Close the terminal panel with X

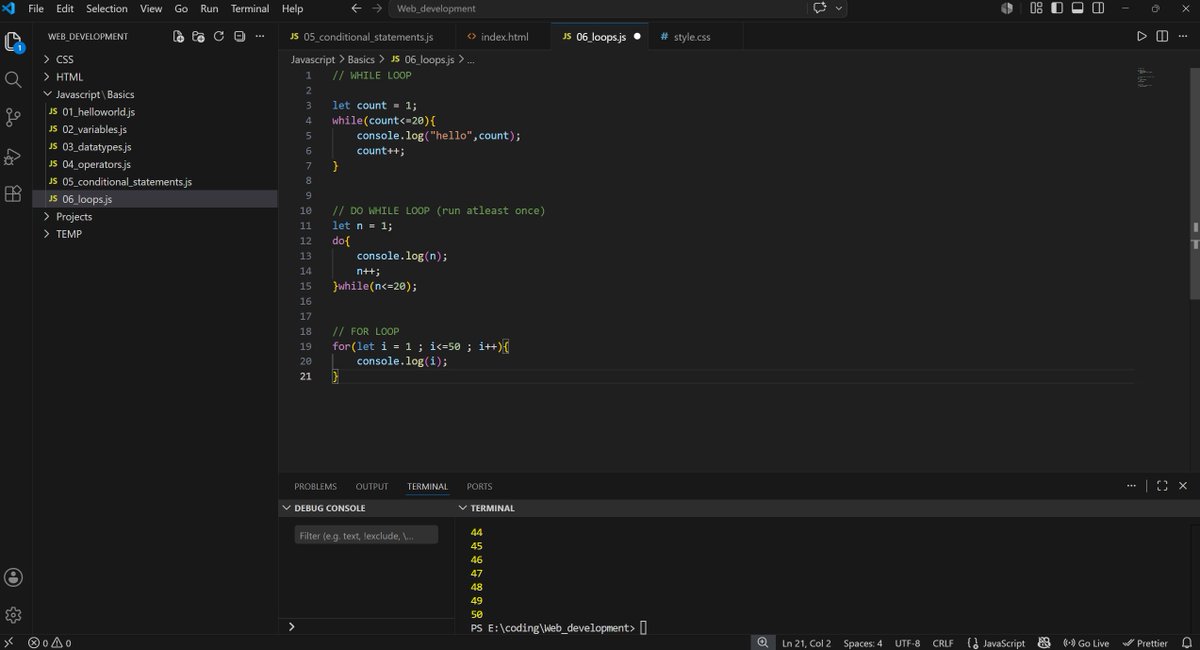1183,486
